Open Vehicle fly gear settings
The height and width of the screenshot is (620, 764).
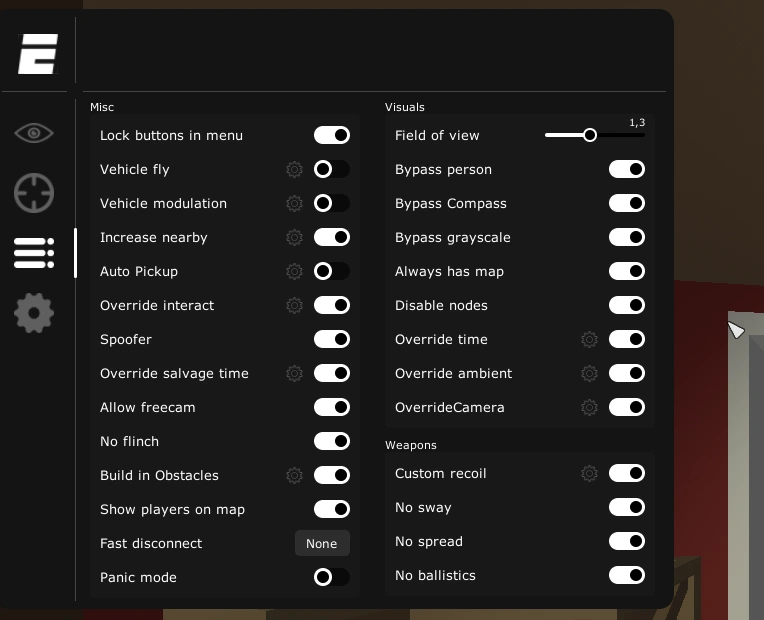point(294,170)
